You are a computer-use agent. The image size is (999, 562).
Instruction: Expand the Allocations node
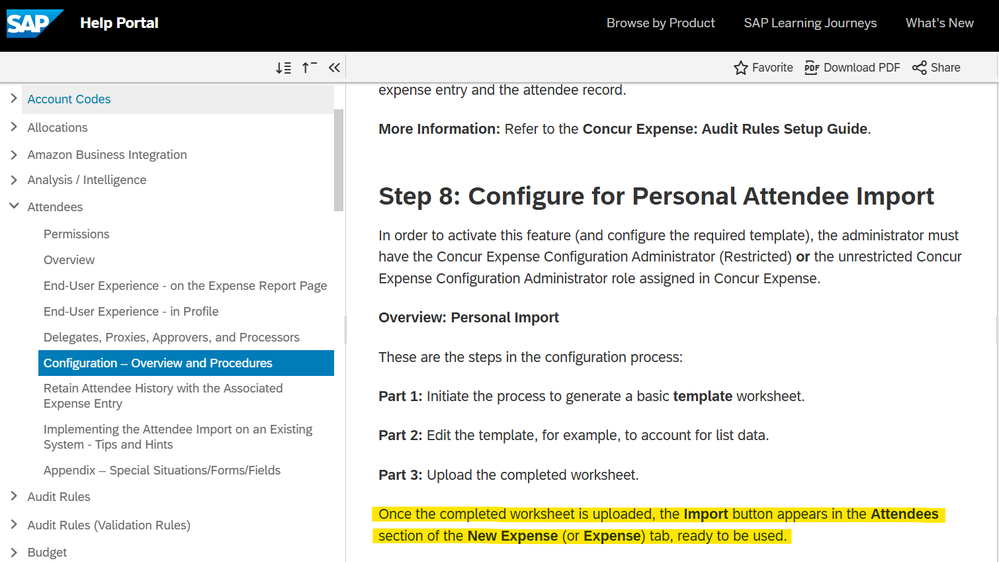13,127
